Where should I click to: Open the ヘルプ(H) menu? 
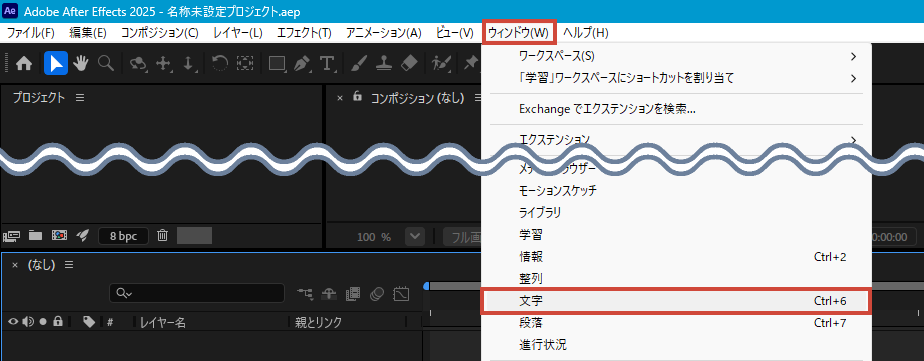[586, 33]
